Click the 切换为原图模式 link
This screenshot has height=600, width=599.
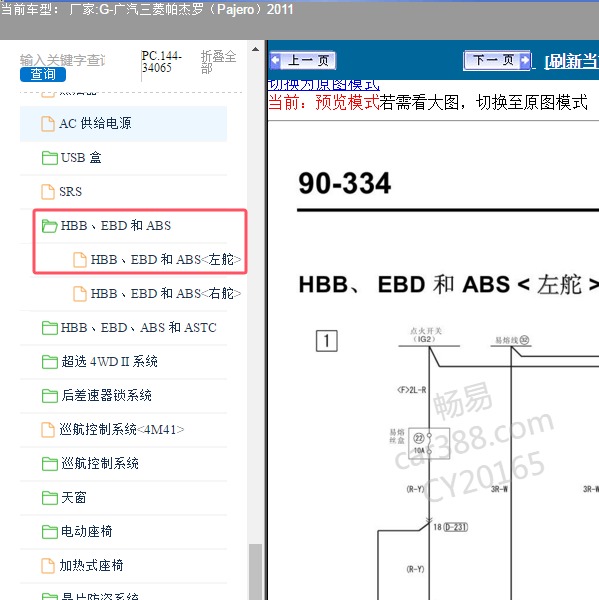point(324,85)
